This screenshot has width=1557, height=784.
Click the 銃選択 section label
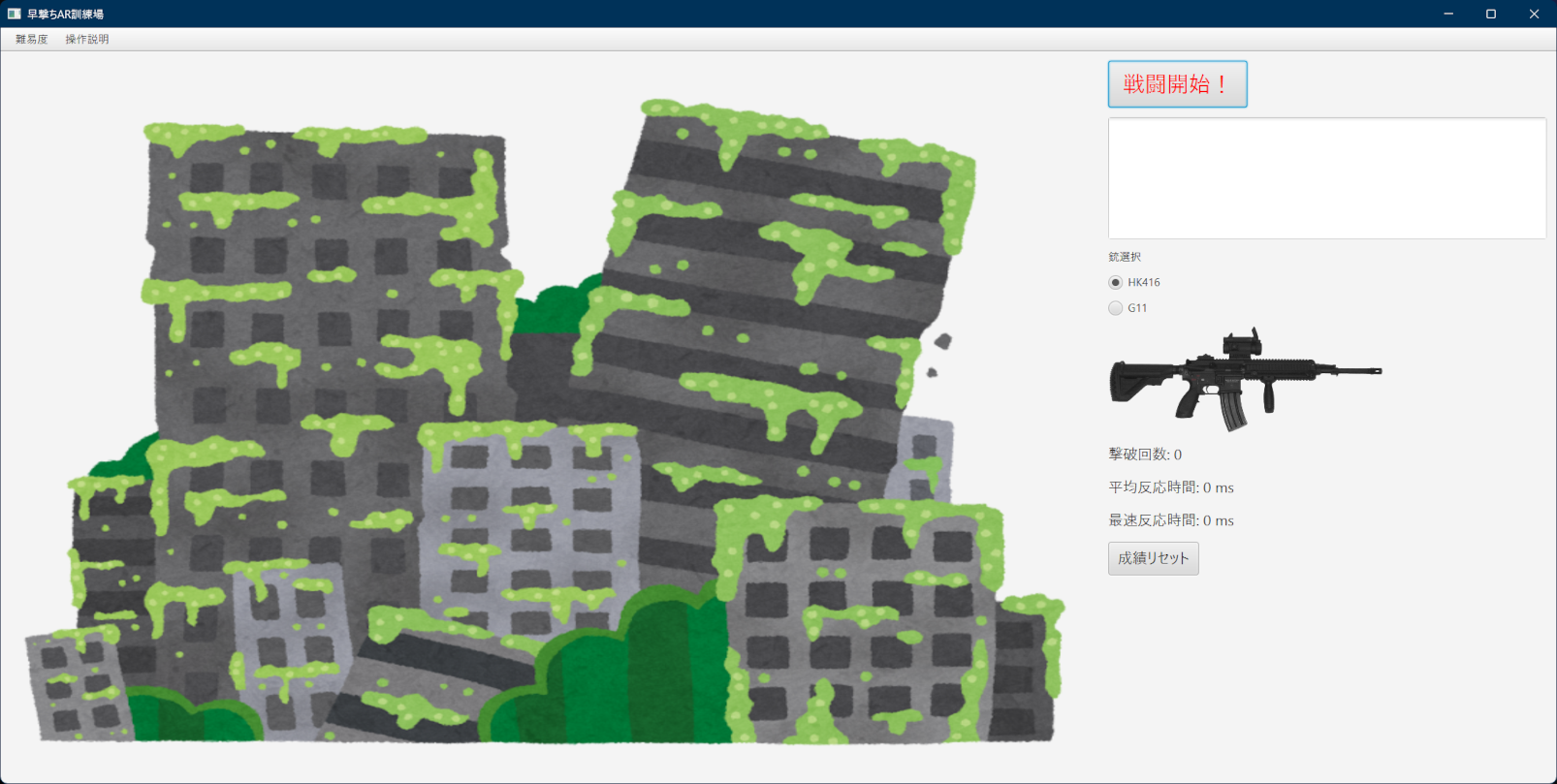coord(1125,257)
